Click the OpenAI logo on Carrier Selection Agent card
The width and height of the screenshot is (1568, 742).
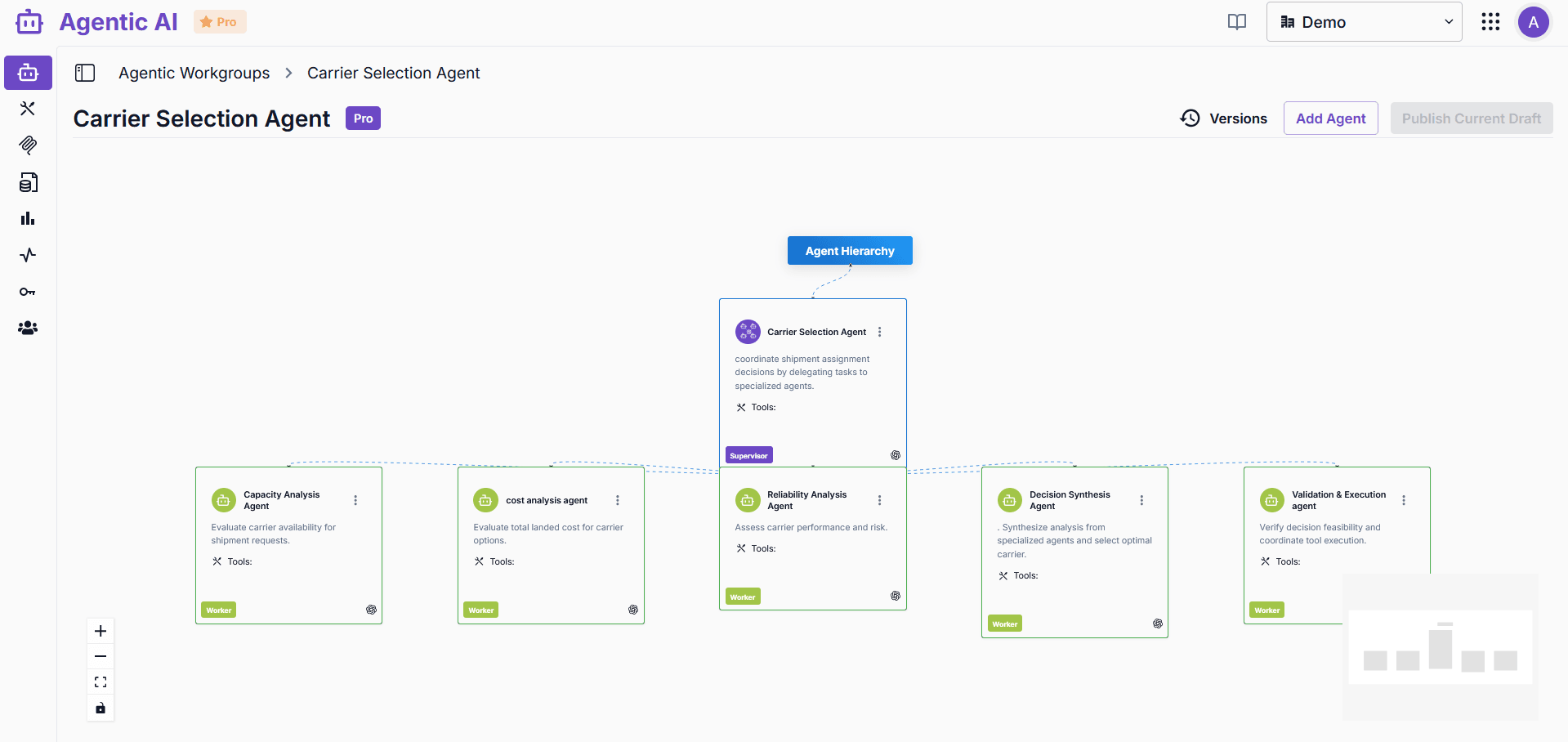click(x=896, y=454)
